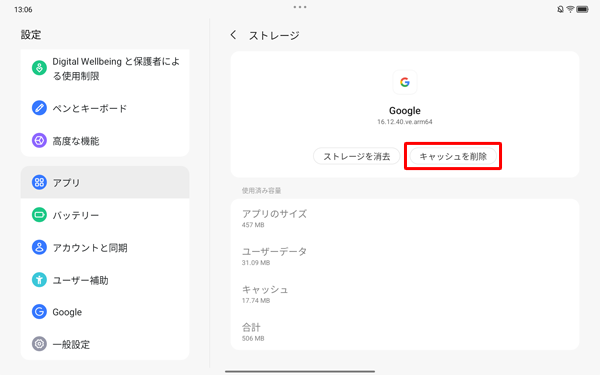This screenshot has width=600, height=375.
Task: Tap the green バッテリー icon
Action: (x=39, y=215)
